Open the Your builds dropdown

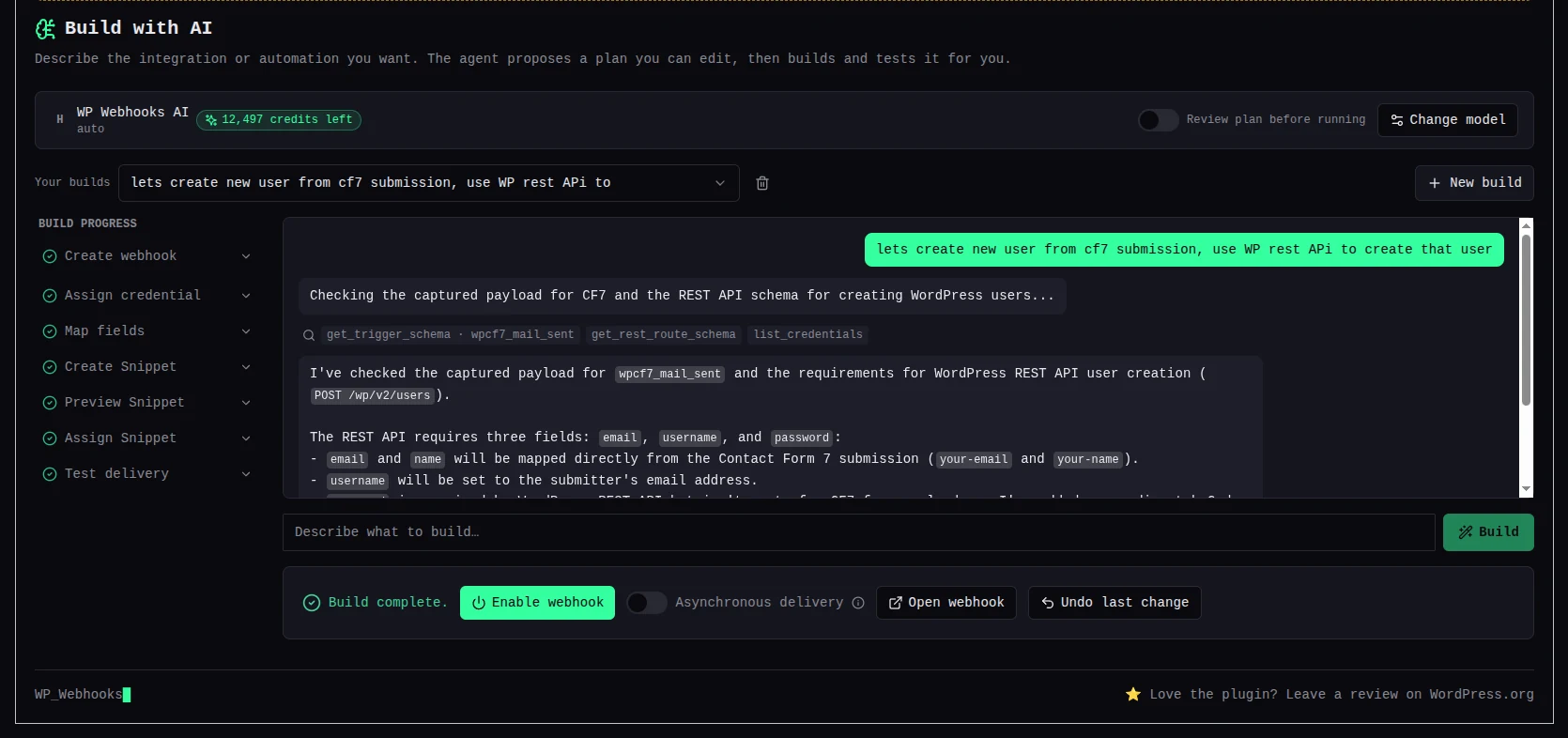coord(429,183)
